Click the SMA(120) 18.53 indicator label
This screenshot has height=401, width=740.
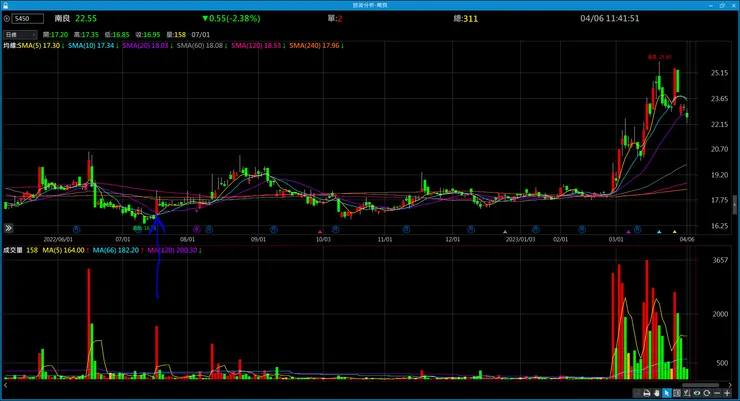258,46
